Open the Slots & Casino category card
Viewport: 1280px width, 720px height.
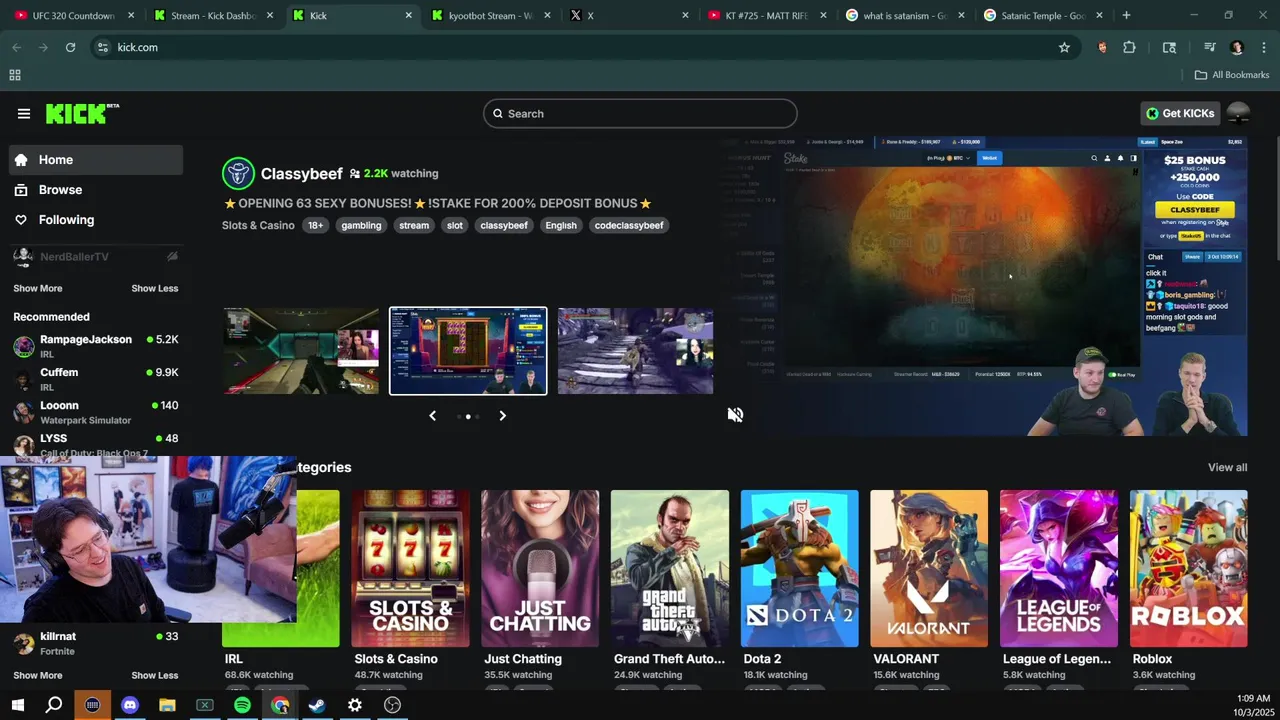pos(410,568)
